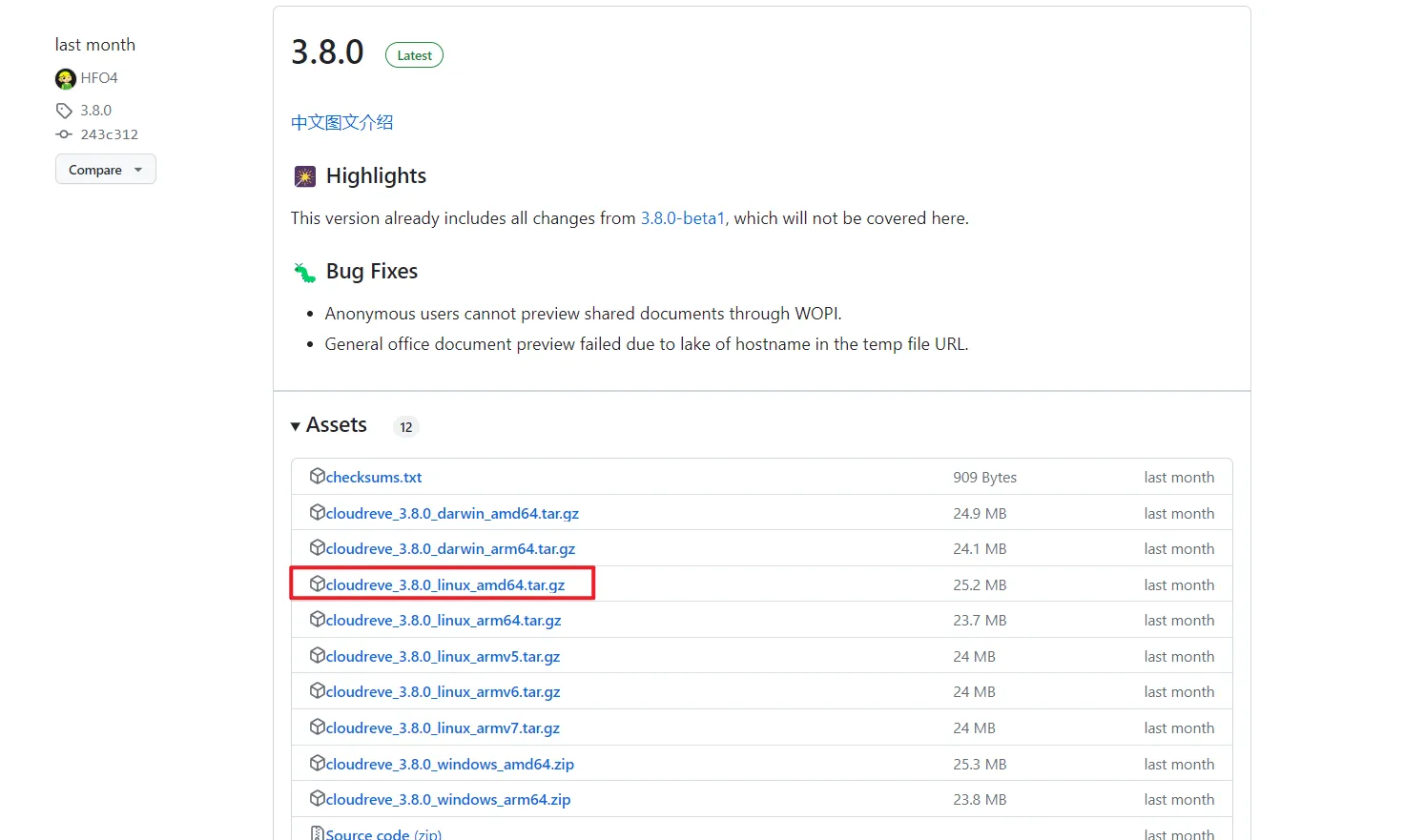Open the HFO4 author profile link

click(99, 78)
